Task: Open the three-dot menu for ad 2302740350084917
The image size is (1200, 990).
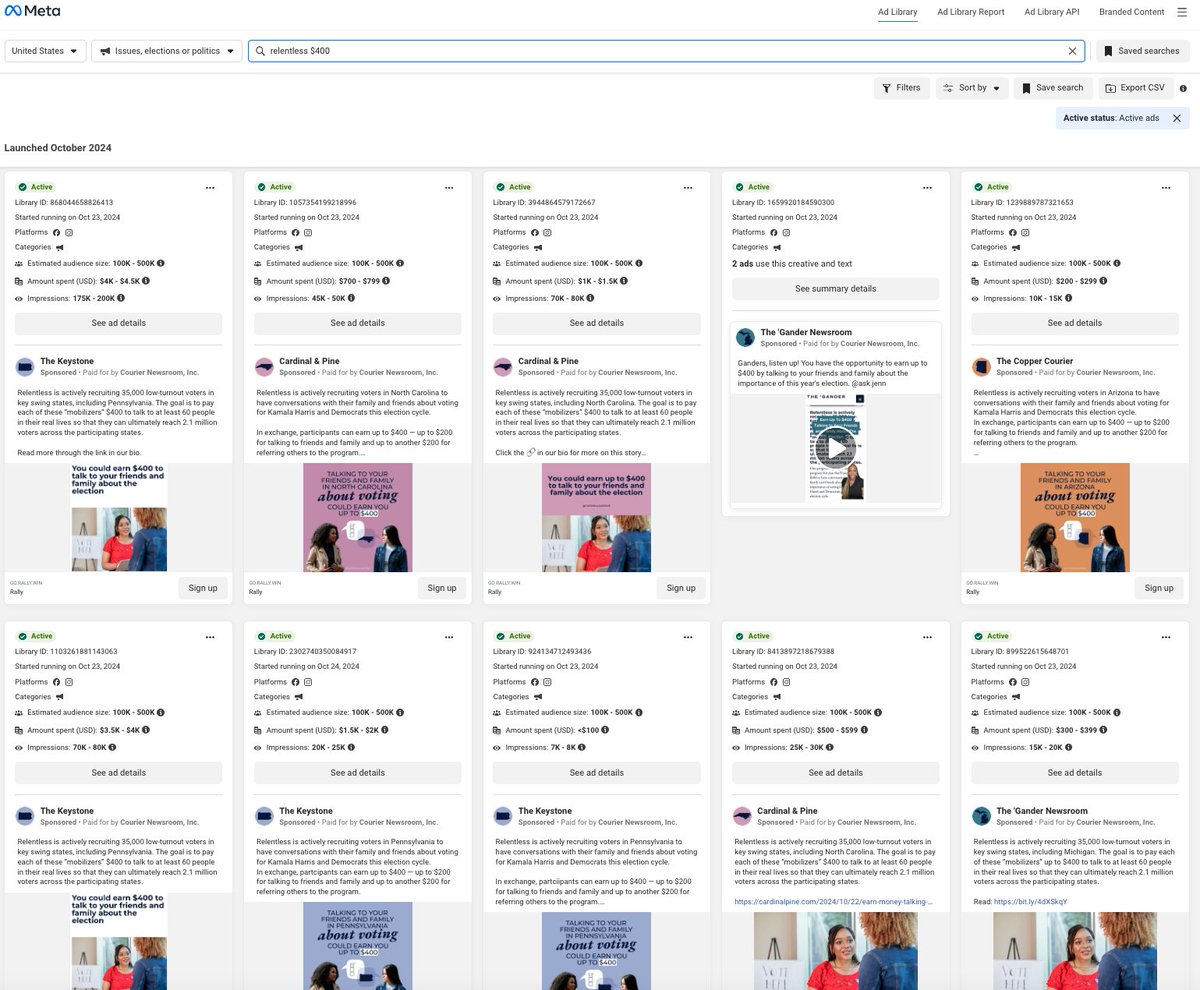Action: [x=449, y=637]
